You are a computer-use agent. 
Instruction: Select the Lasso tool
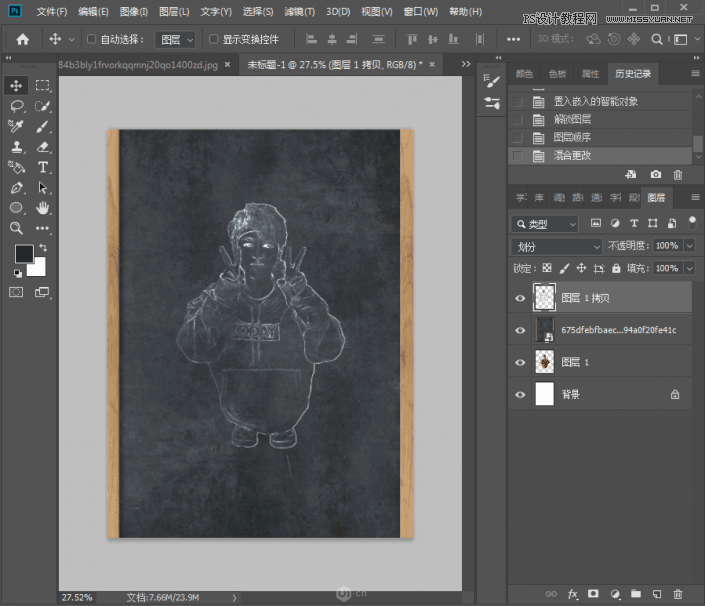coord(16,106)
